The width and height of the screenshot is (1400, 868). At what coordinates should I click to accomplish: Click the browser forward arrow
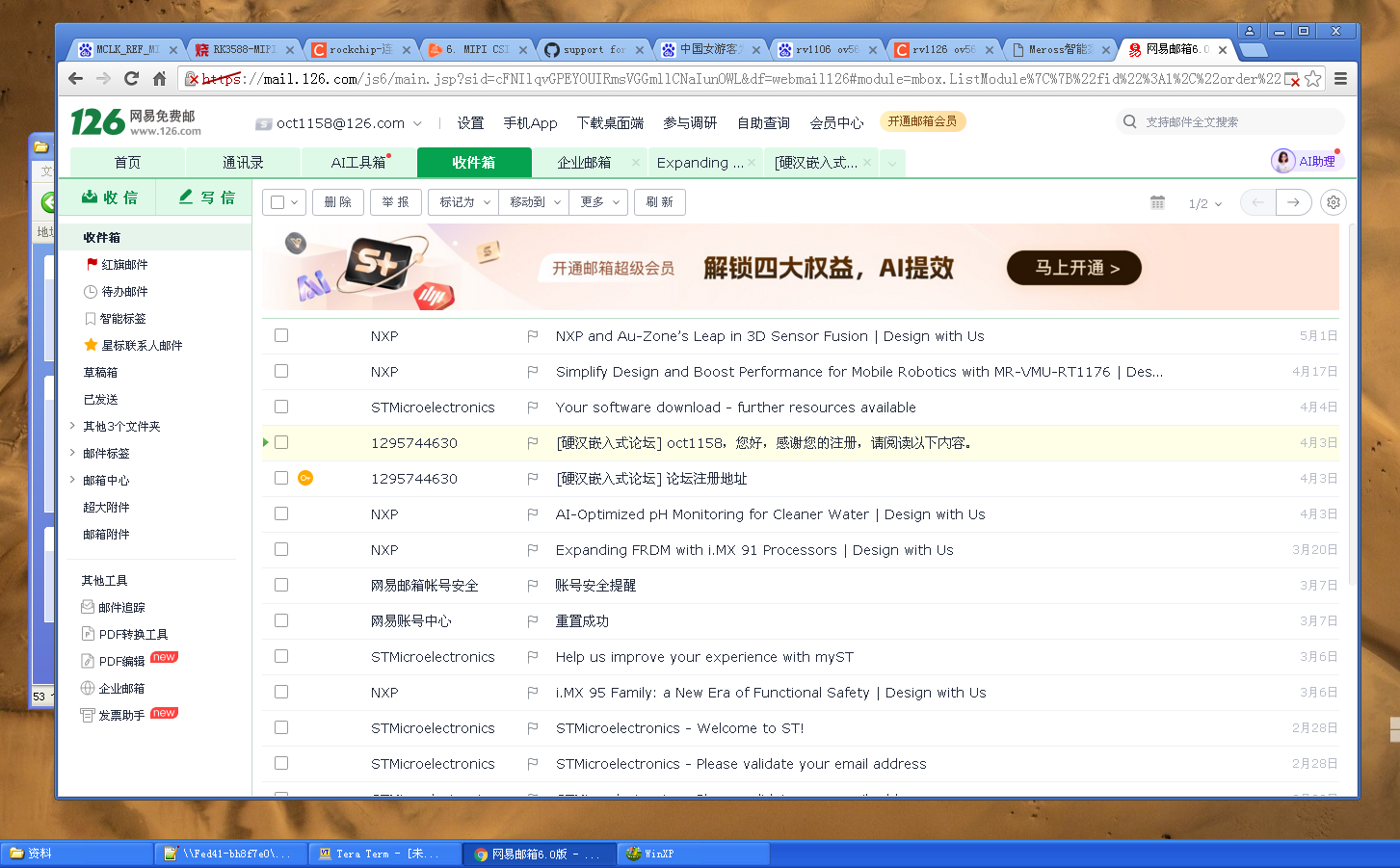tap(103, 79)
